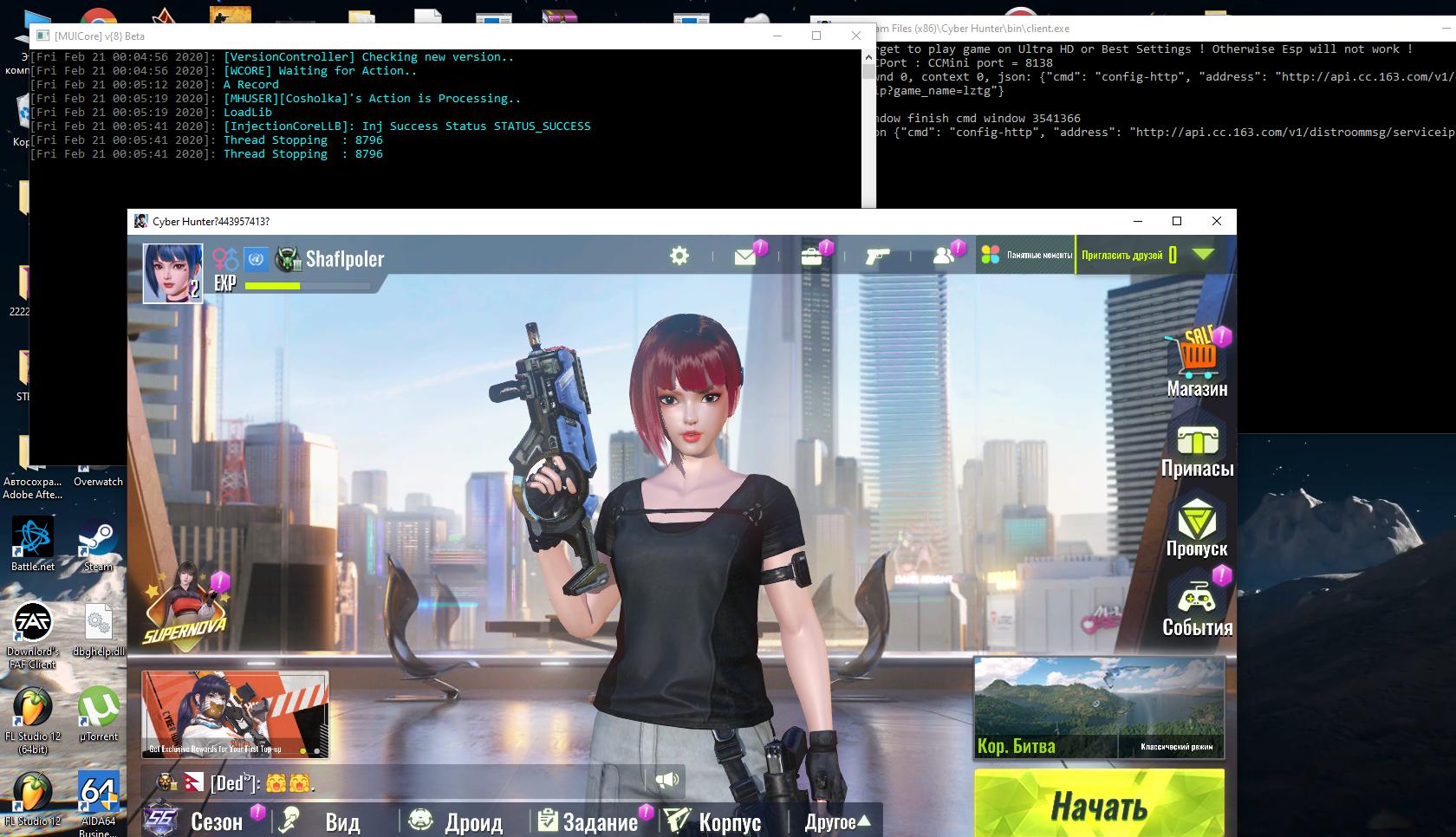Open the Припасы supplies crate icon
Image resolution: width=1456 pixels, height=837 pixels.
point(1197,440)
